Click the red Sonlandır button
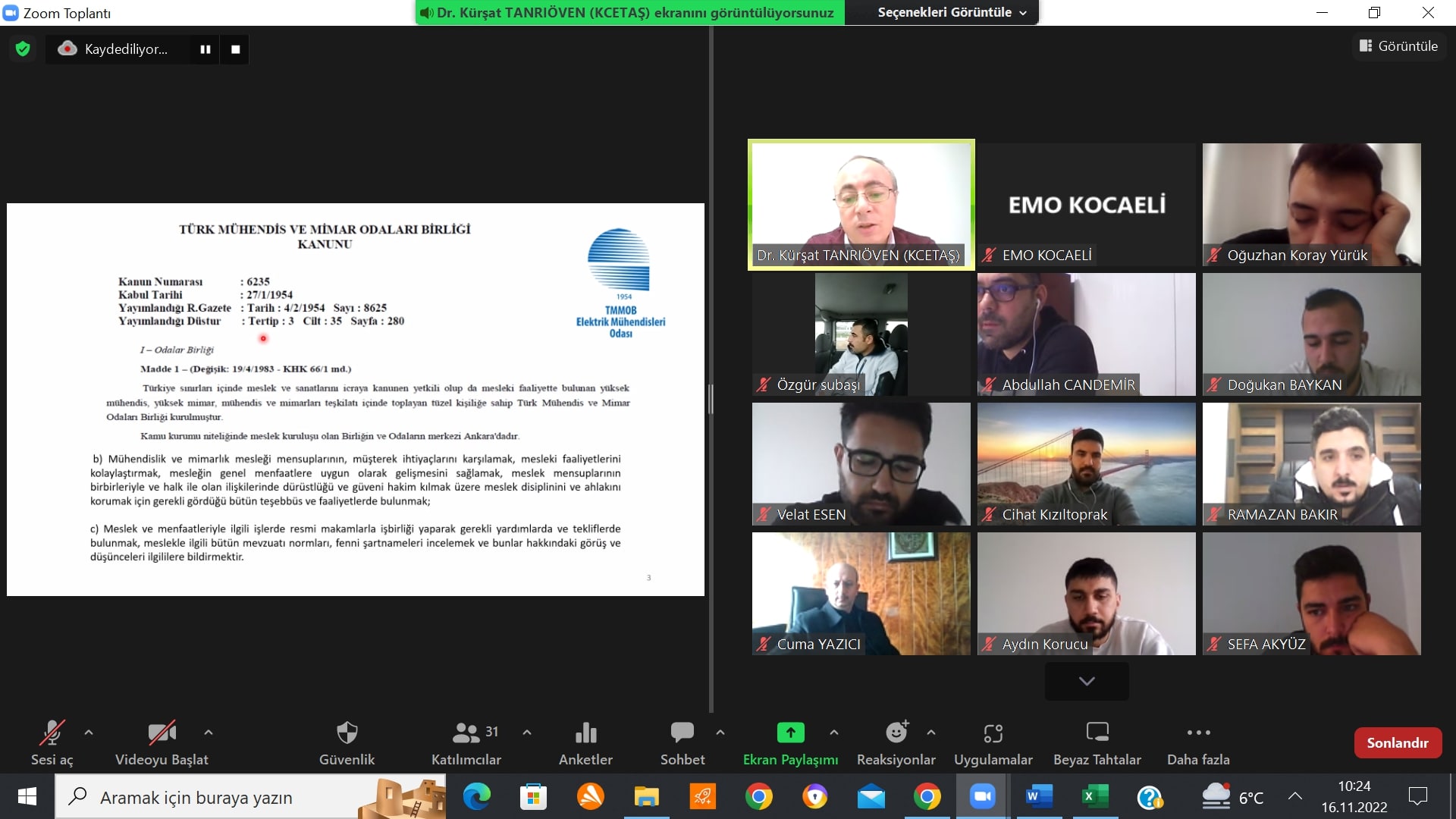Screen dimensions: 1456x819 coord(1398,743)
